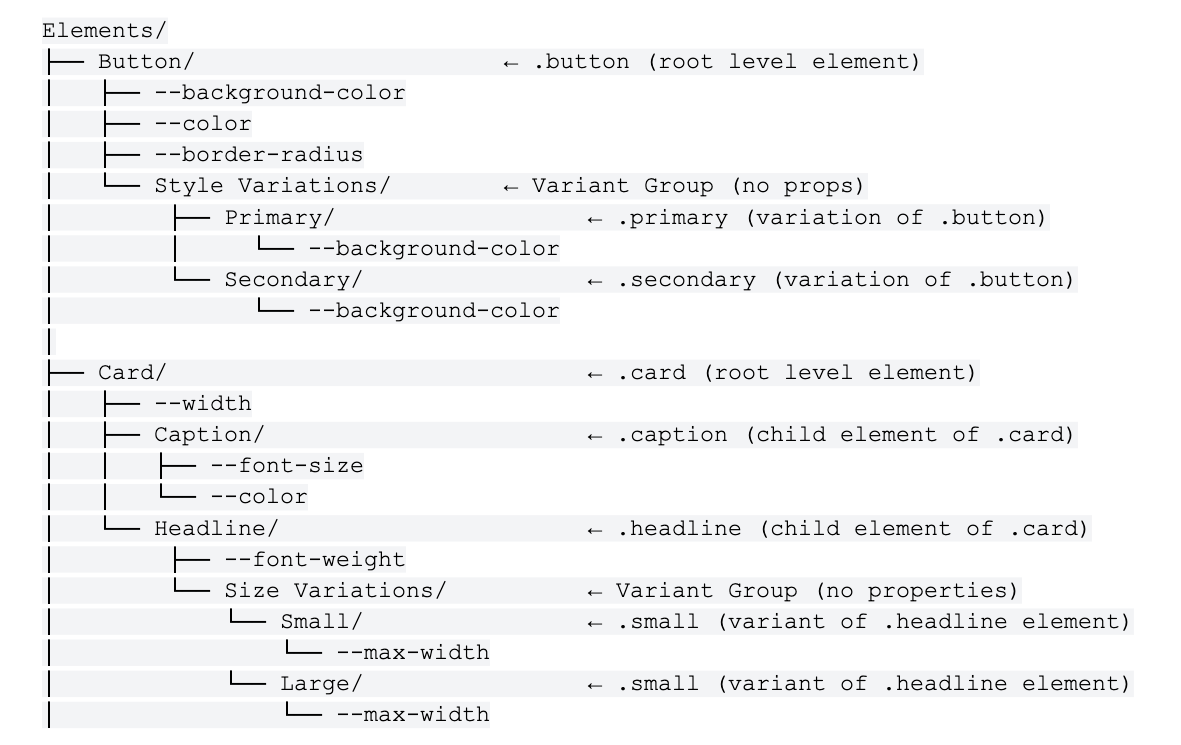The image size is (1181, 745).
Task: Click --max-width under Large/
Action: tap(412, 714)
